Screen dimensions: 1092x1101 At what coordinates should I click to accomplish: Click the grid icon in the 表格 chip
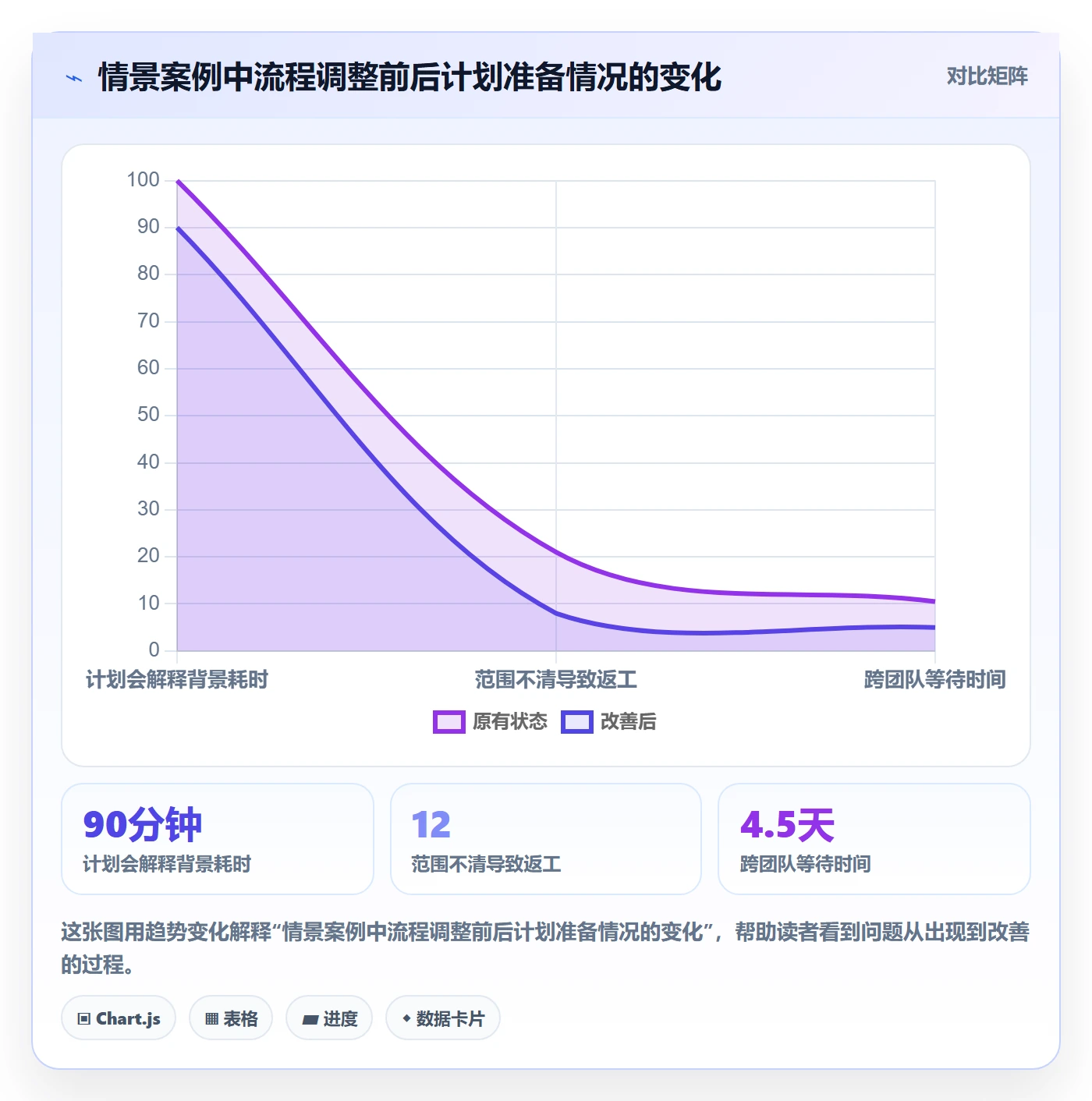pos(211,1018)
